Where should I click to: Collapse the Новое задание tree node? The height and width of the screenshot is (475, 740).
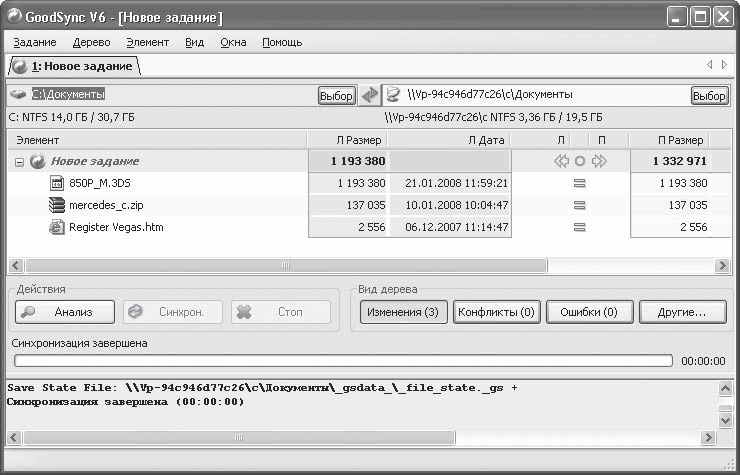[x=19, y=162]
